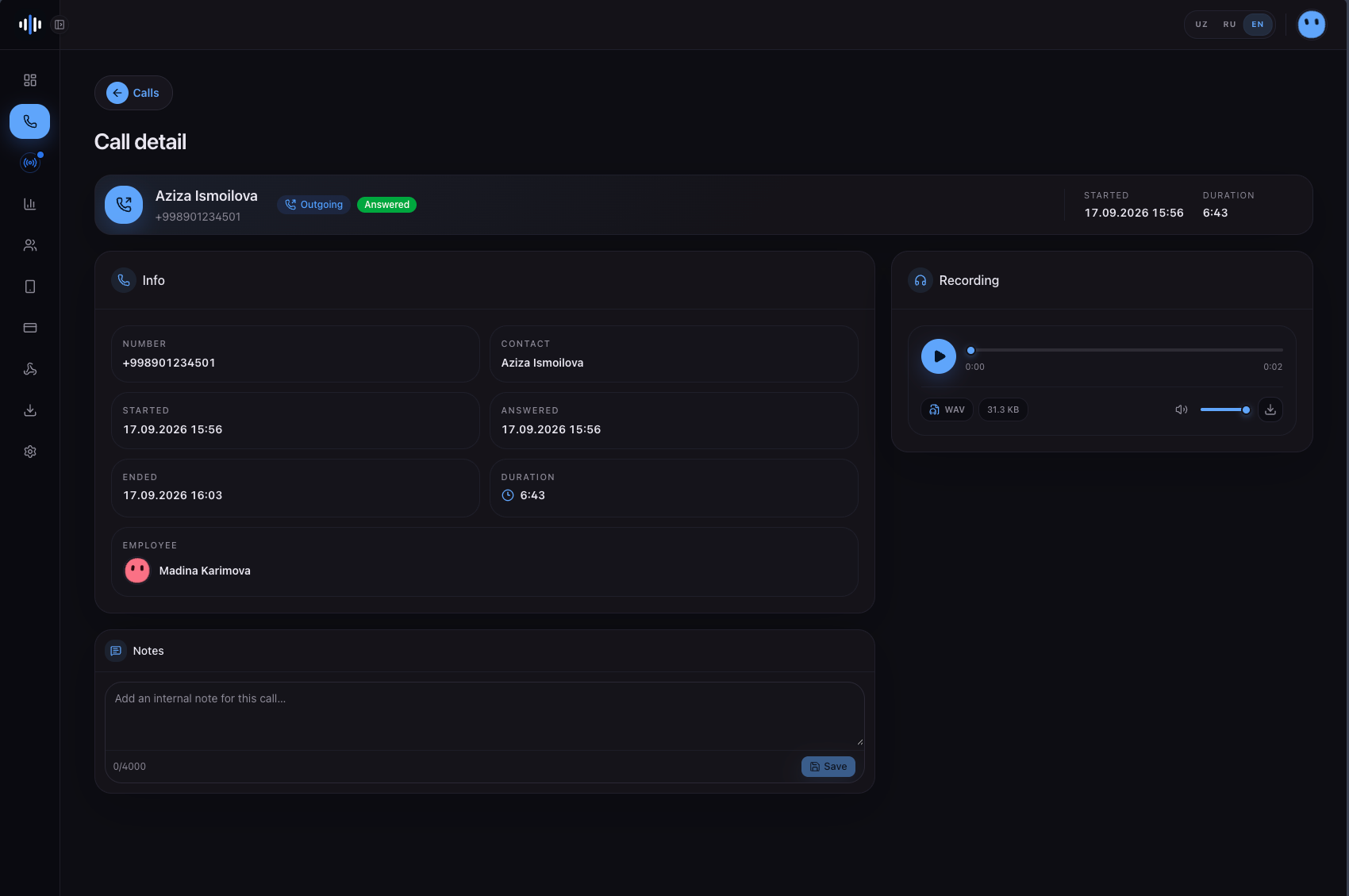Click the outgoing call icon beside Aziza Ismoilova

coord(124,205)
